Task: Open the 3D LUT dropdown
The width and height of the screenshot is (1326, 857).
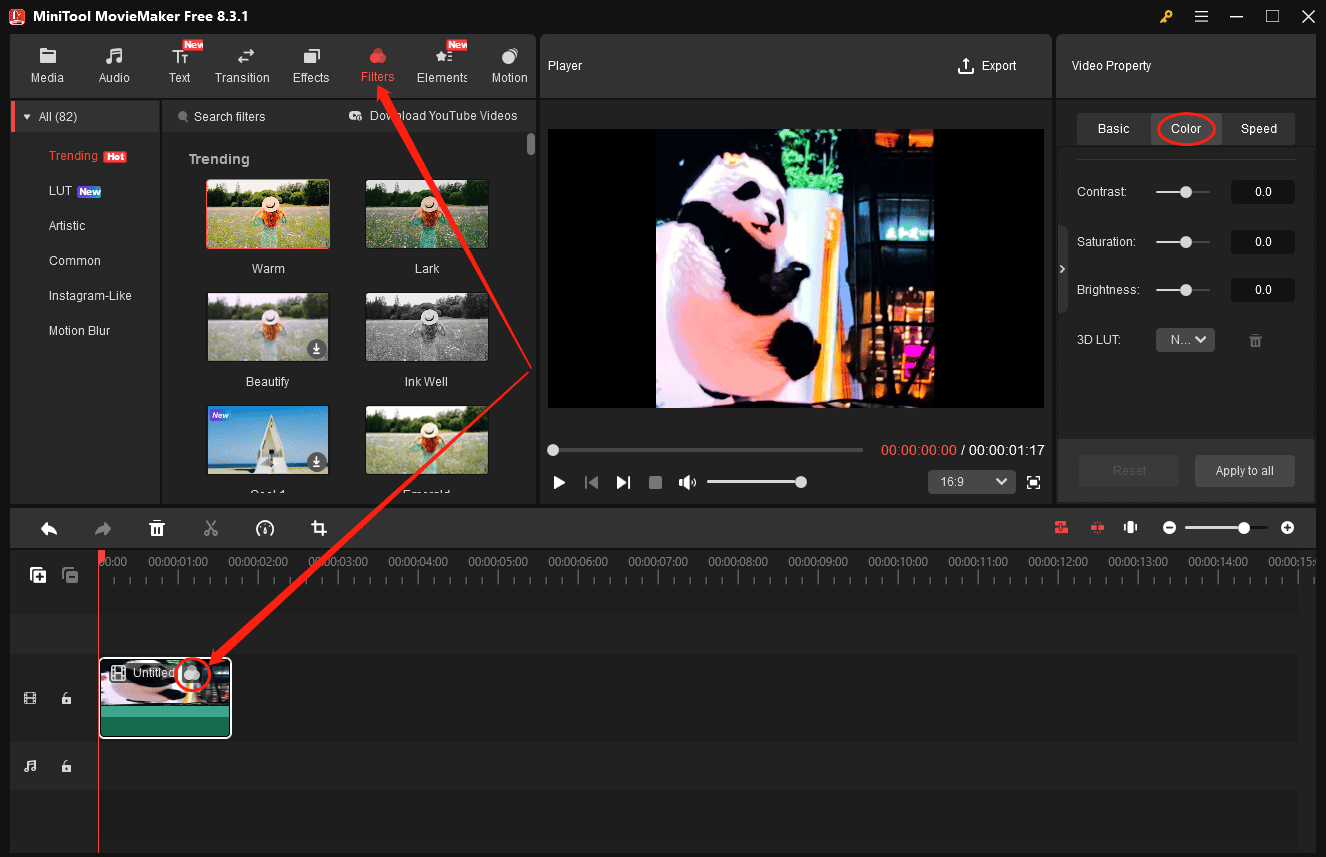Action: coord(1185,339)
